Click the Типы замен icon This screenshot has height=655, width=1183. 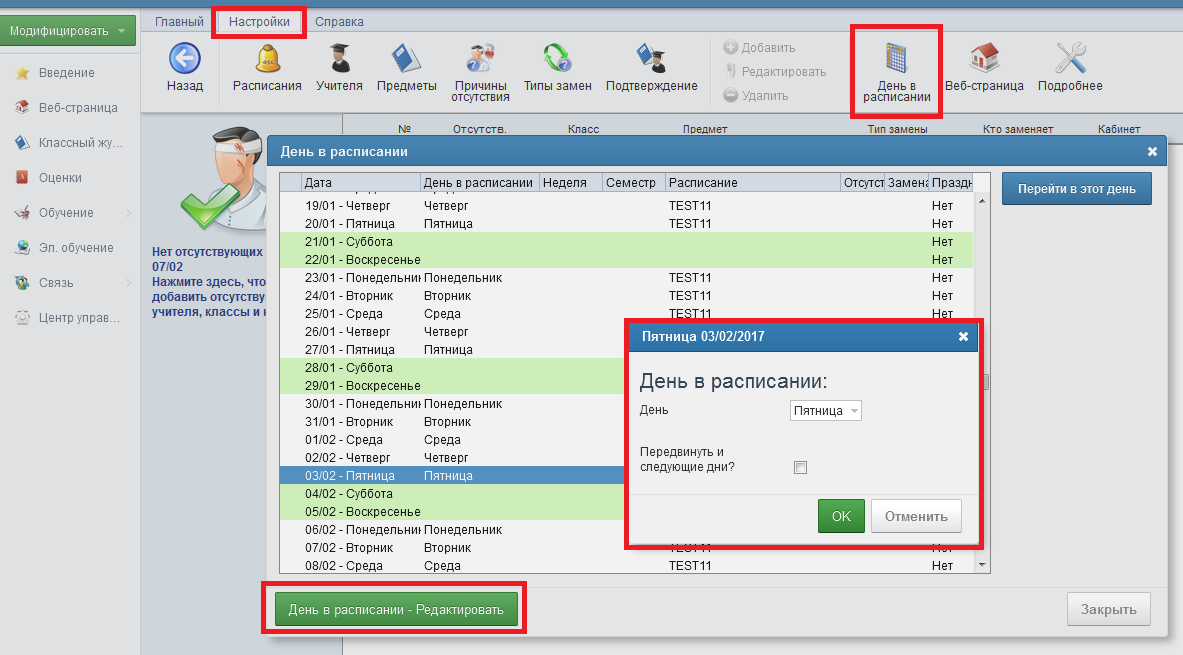tap(557, 59)
